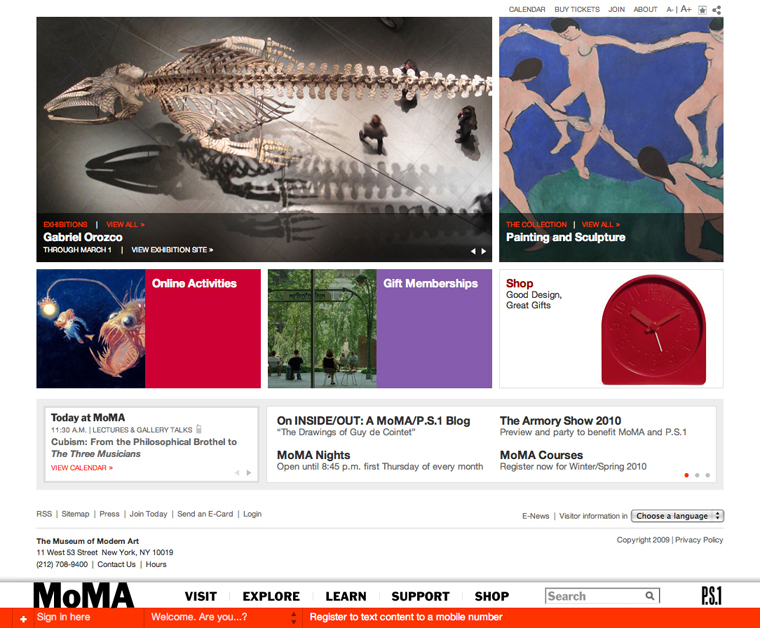Increase text size with A+ icon
760x628 pixels.
pyautogui.click(x=686, y=9)
